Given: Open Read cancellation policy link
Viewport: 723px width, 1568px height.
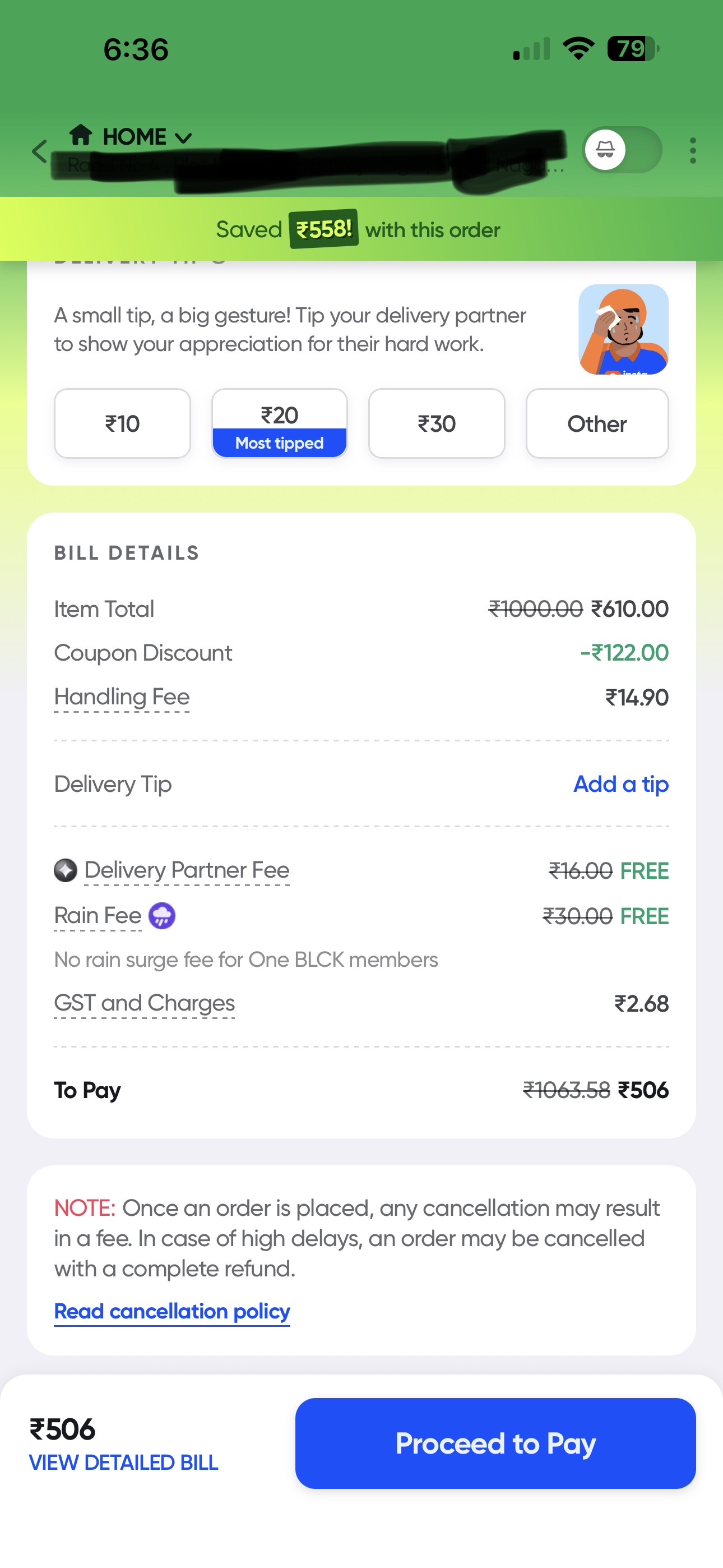Looking at the screenshot, I should [x=172, y=1311].
